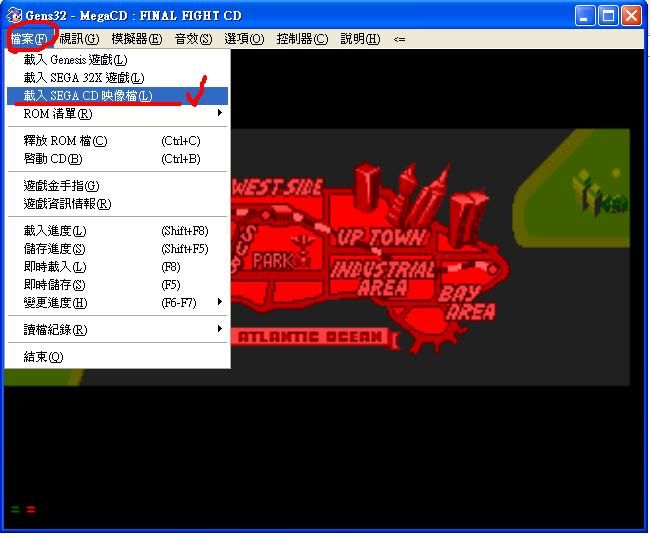Expand the 讀檔紀錄(R) submenu
The width and height of the screenshot is (650, 539).
coord(117,330)
